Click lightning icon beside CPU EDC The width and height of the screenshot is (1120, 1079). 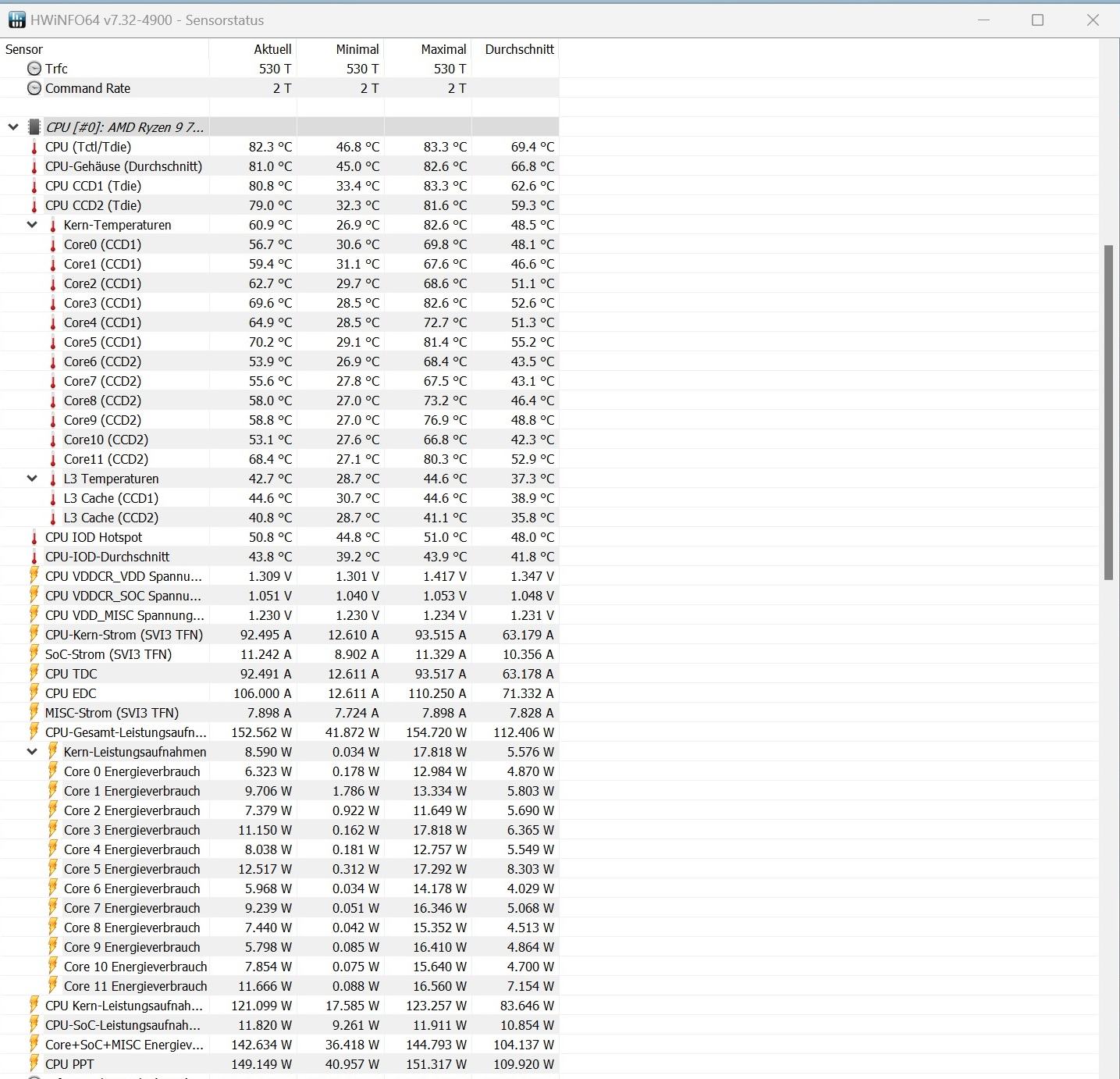click(x=34, y=693)
